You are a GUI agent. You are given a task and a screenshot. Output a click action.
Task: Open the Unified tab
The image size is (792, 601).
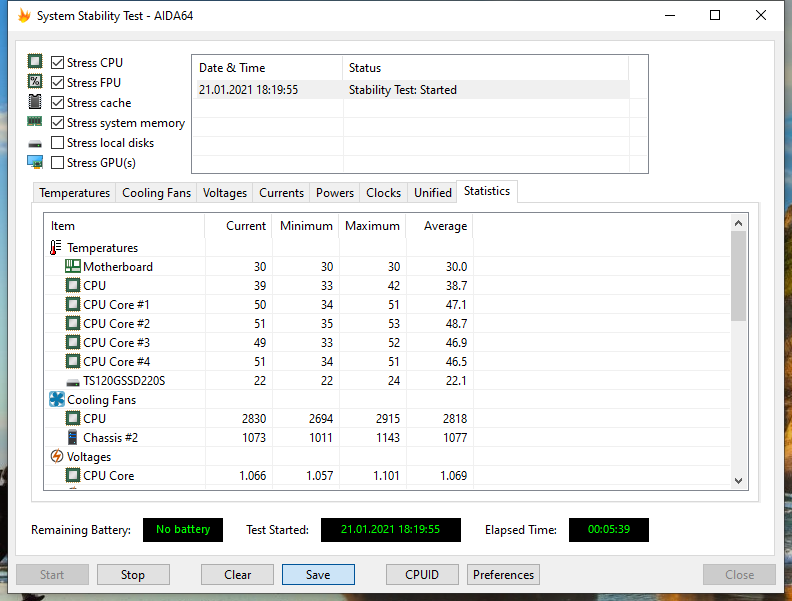(x=433, y=193)
